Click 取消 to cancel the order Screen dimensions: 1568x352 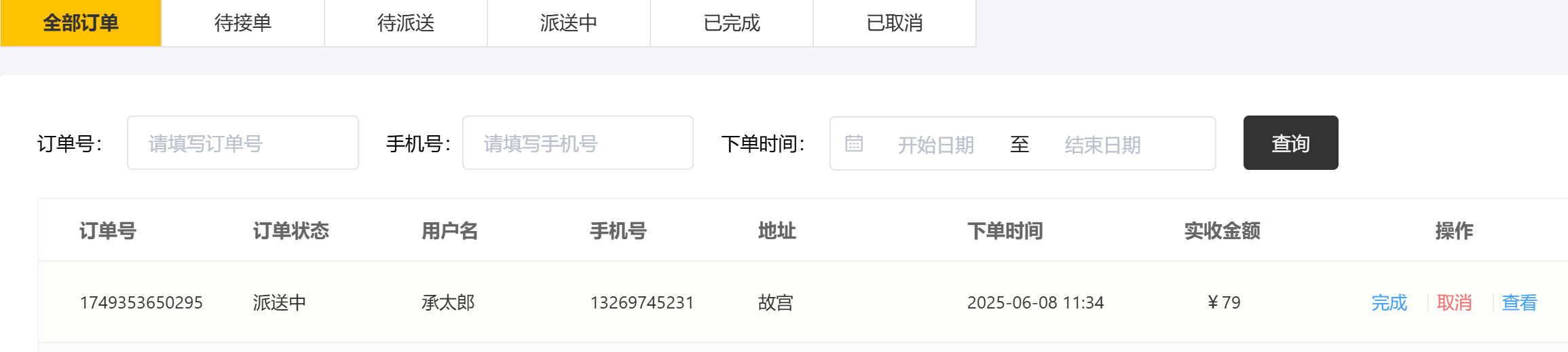(x=1455, y=302)
